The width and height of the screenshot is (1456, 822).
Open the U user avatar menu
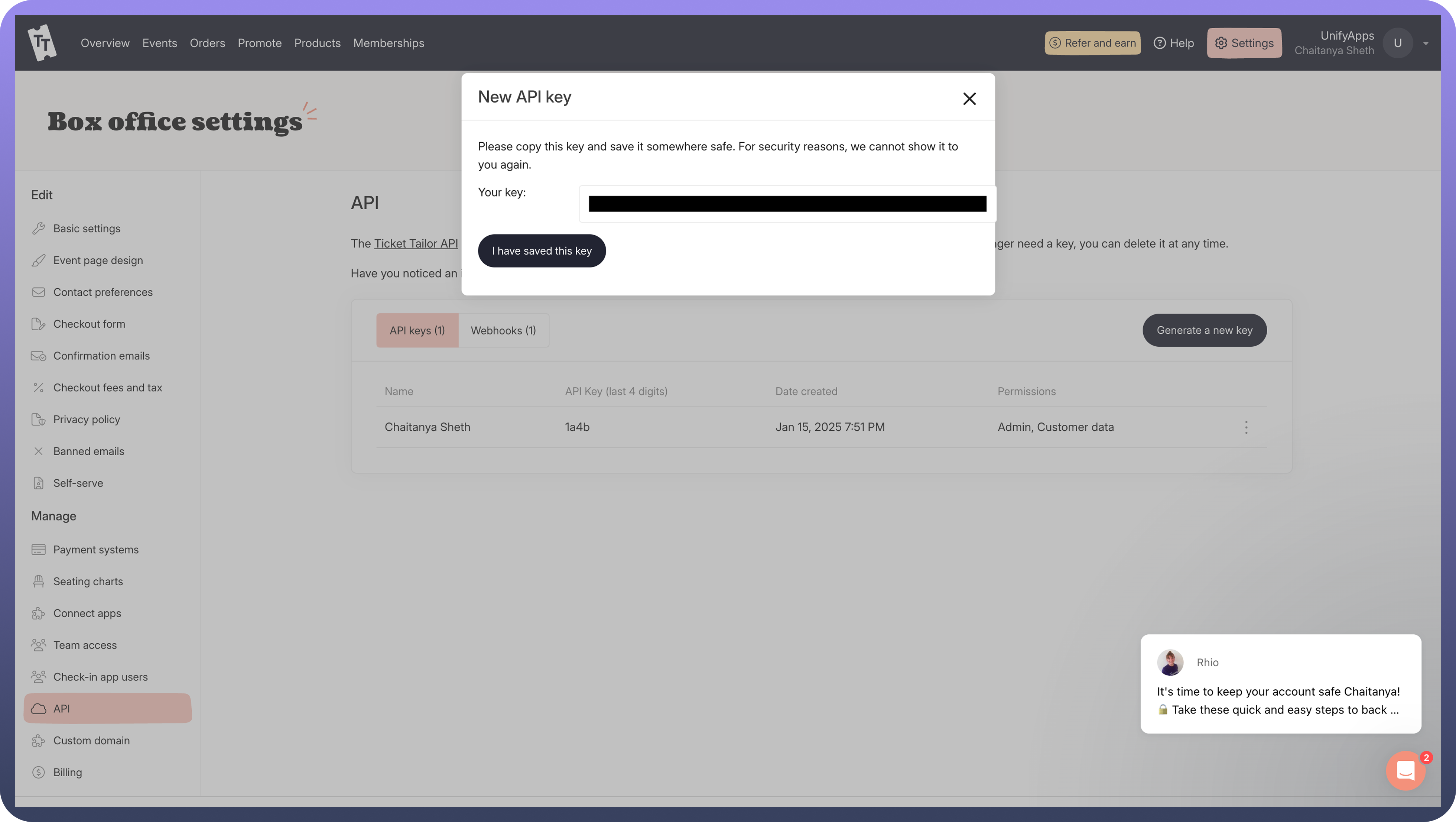pyautogui.click(x=1397, y=43)
